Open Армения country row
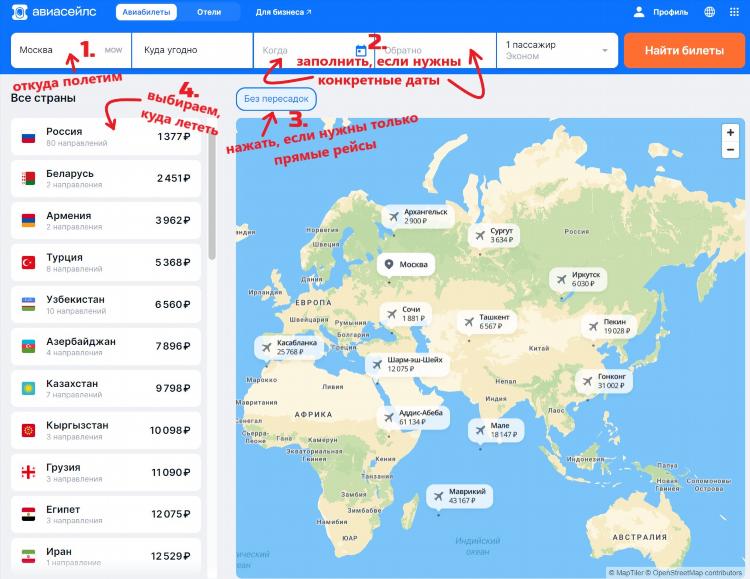Viewport: 750px width, 579px height. [106, 221]
